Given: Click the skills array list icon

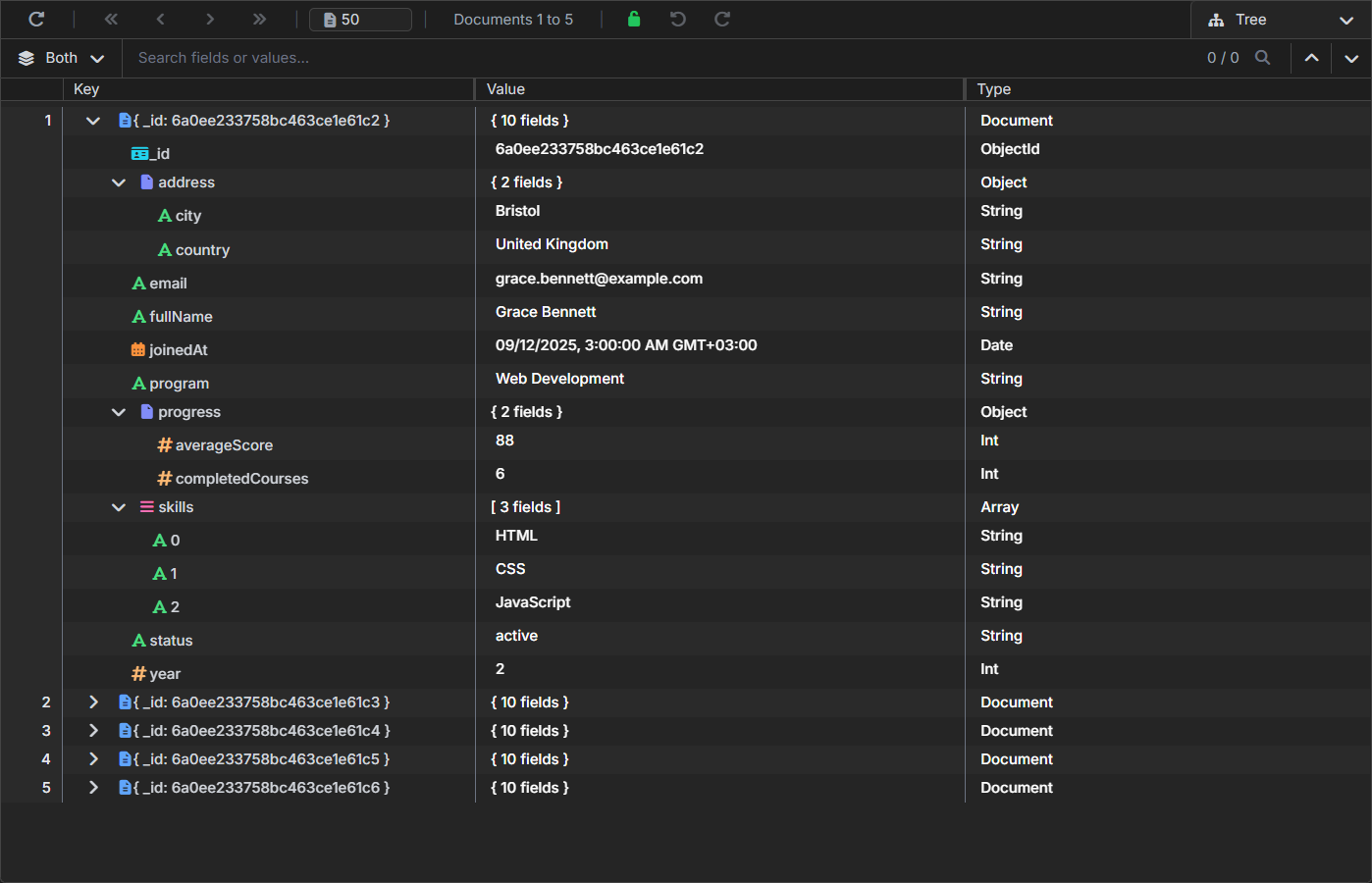Looking at the screenshot, I should click(x=147, y=507).
